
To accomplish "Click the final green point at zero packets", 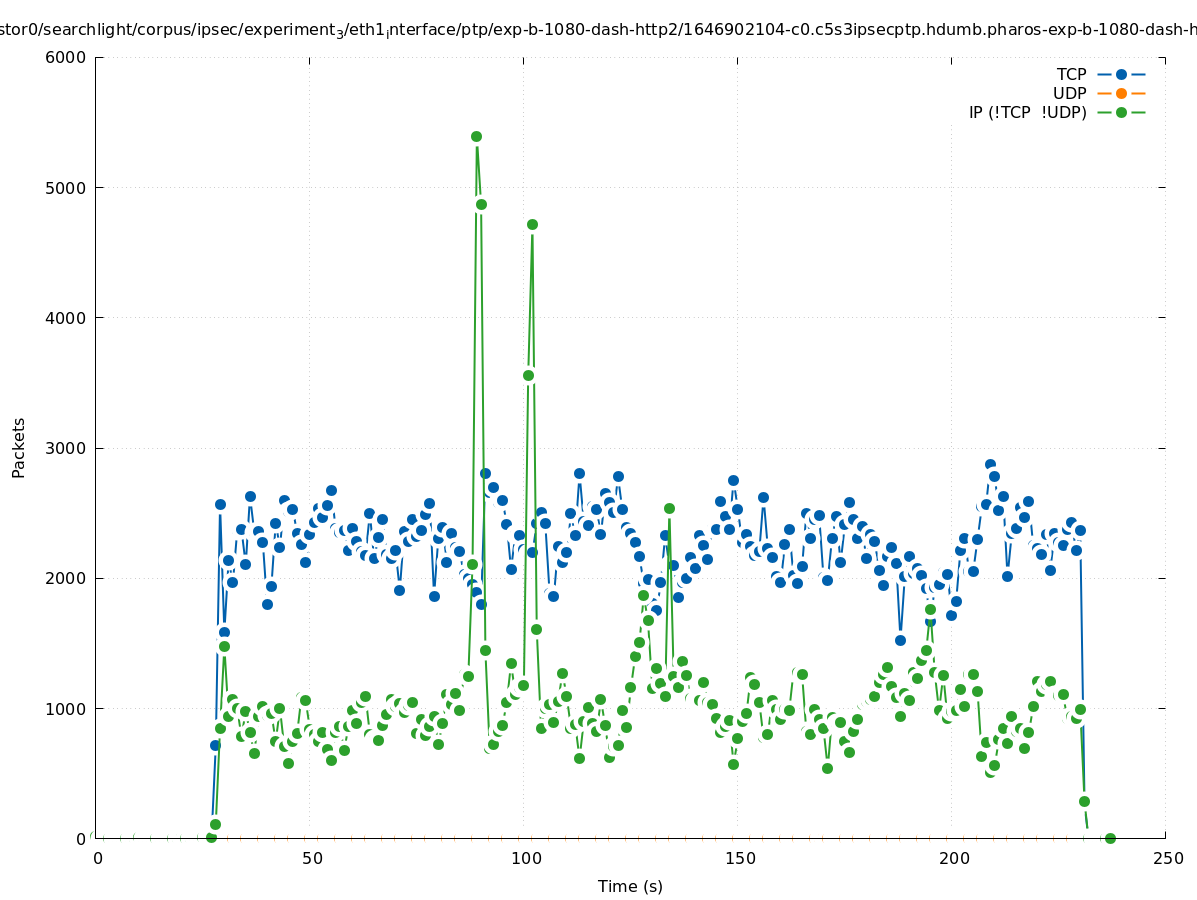I will [x=1110, y=838].
